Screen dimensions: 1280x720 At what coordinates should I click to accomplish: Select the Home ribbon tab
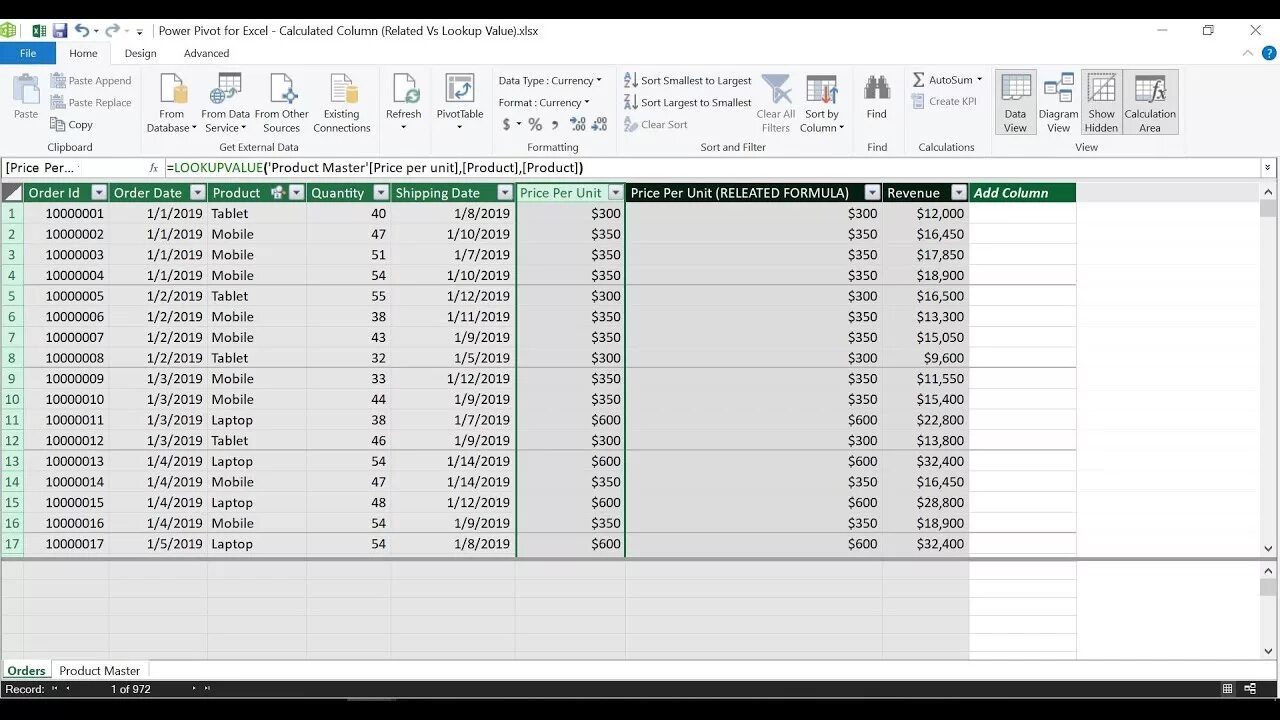(x=83, y=54)
